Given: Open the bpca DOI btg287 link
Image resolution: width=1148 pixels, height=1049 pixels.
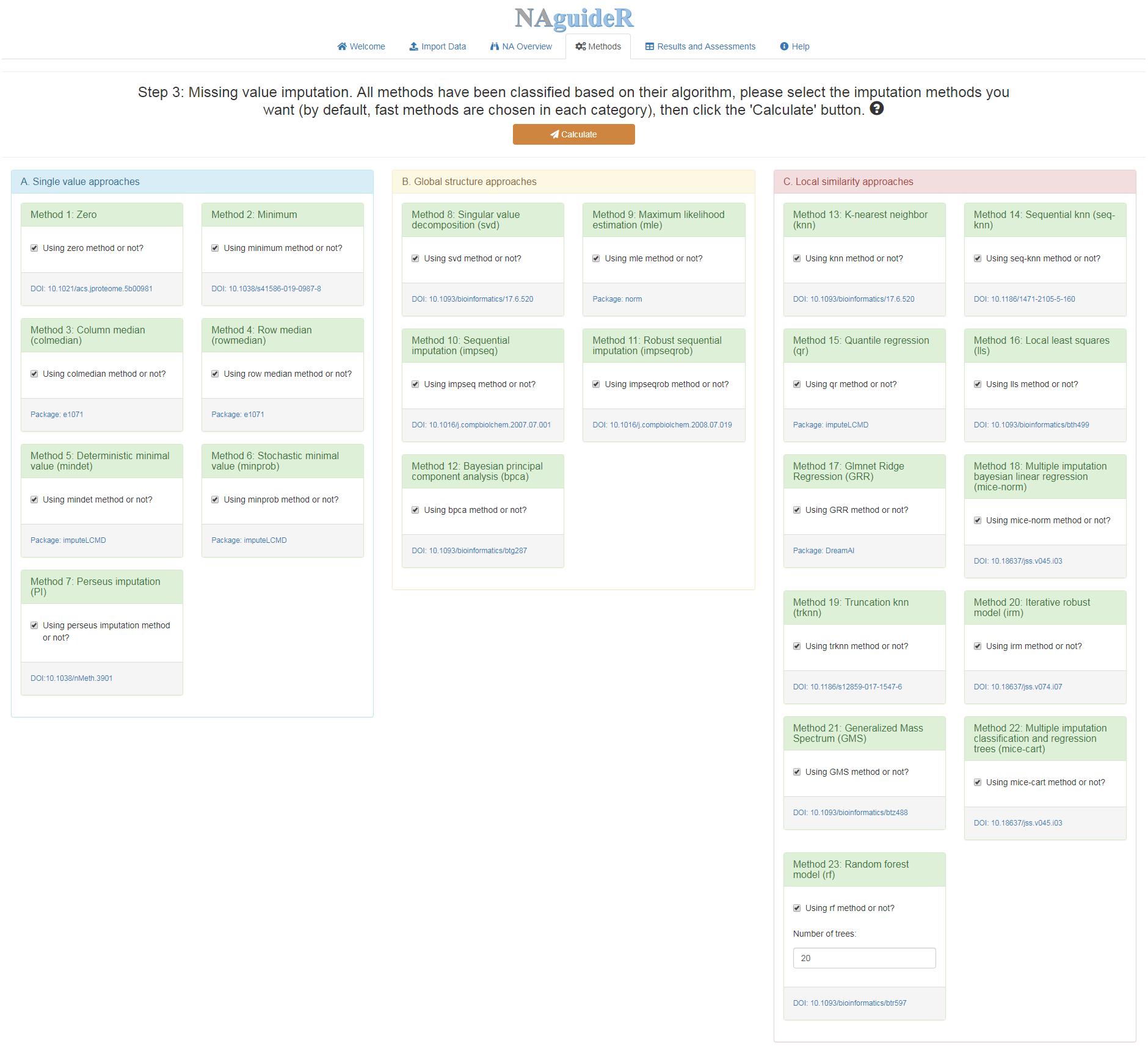Looking at the screenshot, I should click(469, 551).
